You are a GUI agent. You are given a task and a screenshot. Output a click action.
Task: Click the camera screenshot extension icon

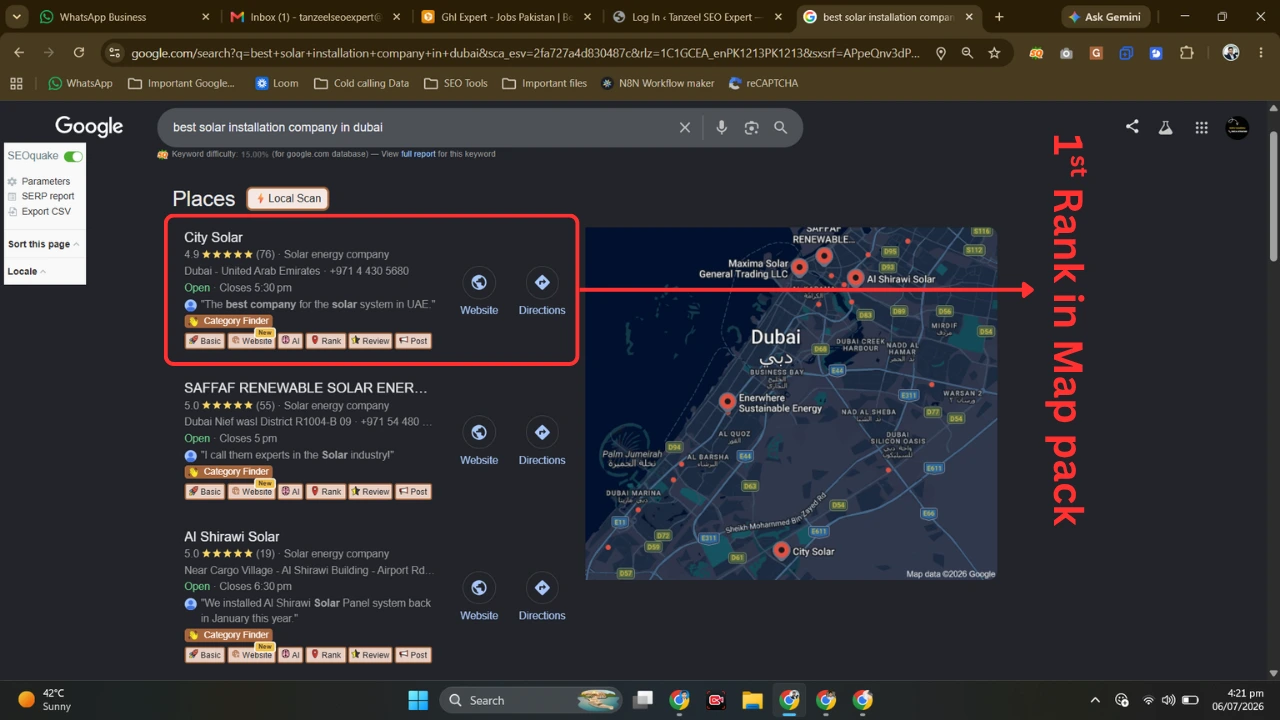[1066, 53]
